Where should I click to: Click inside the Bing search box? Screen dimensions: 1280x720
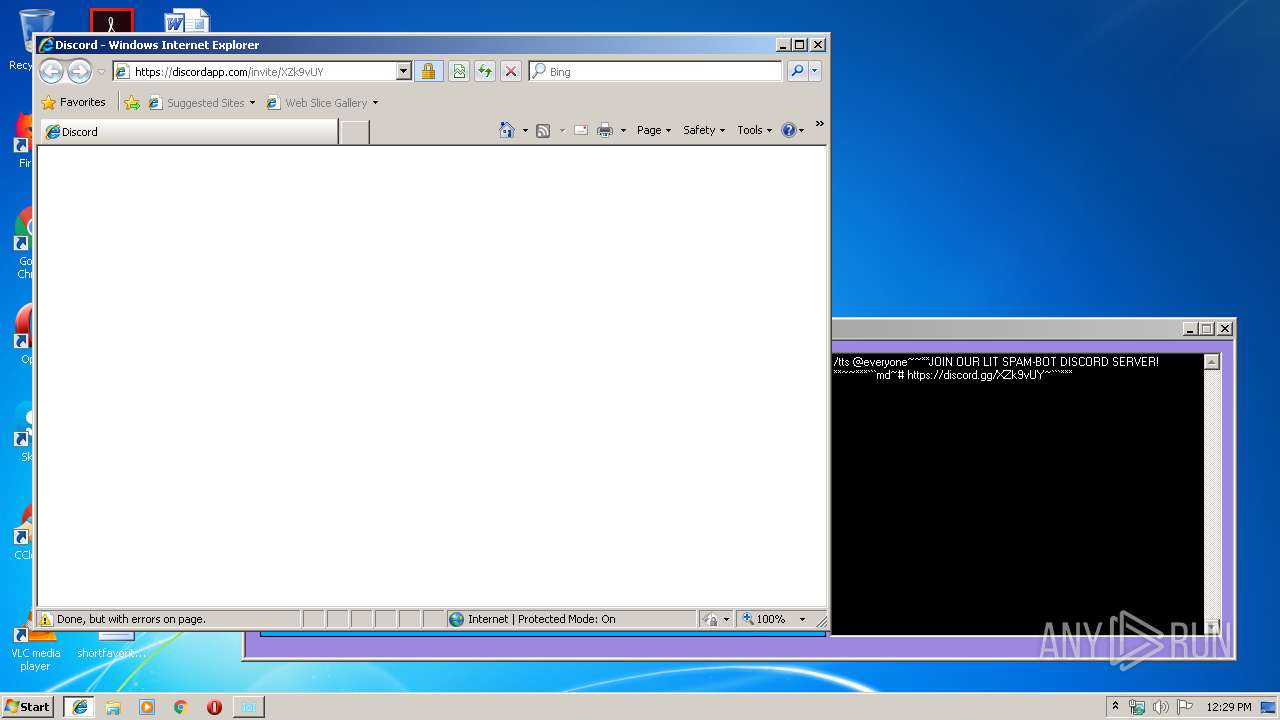(662, 71)
